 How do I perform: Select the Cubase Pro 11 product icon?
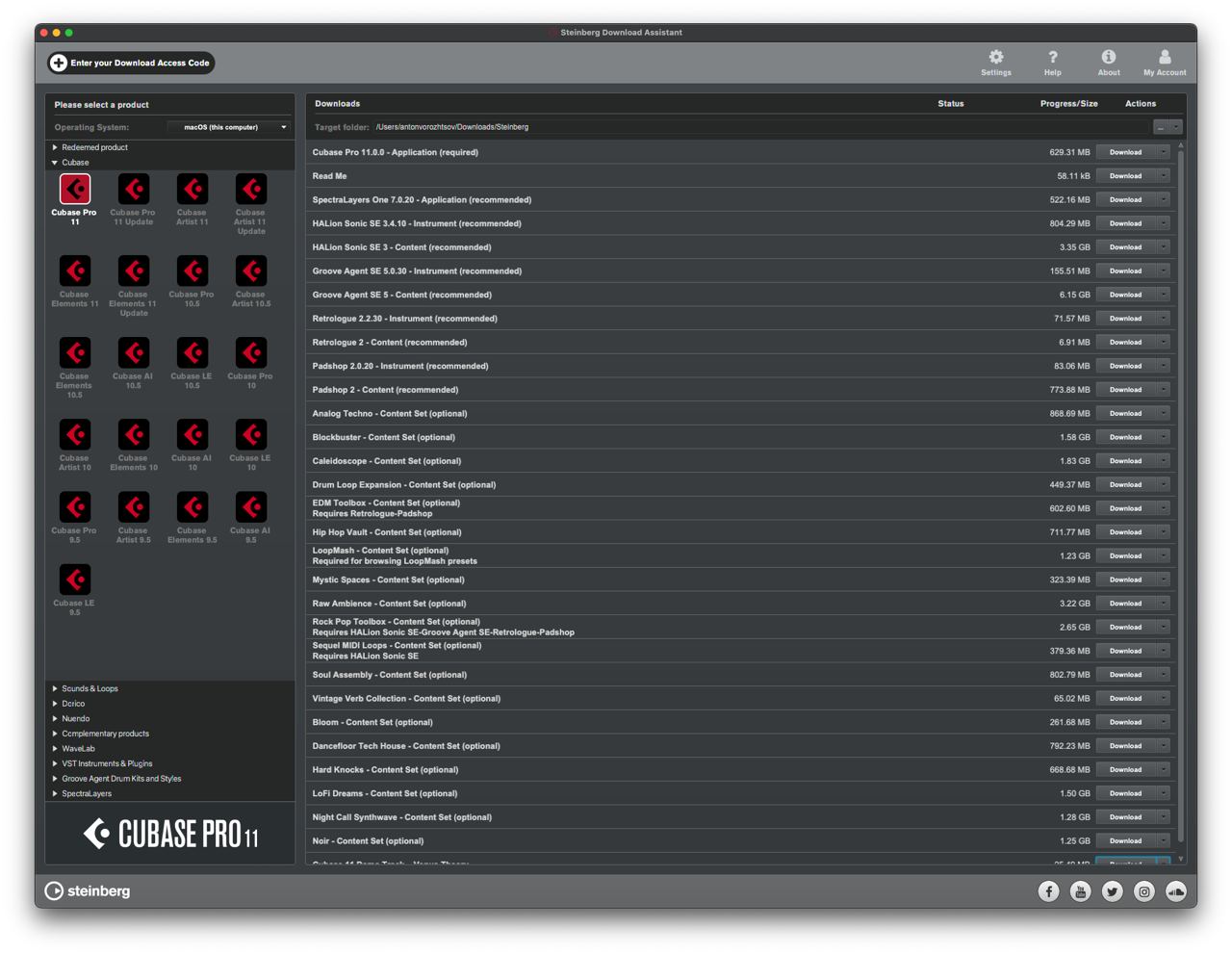click(x=75, y=190)
